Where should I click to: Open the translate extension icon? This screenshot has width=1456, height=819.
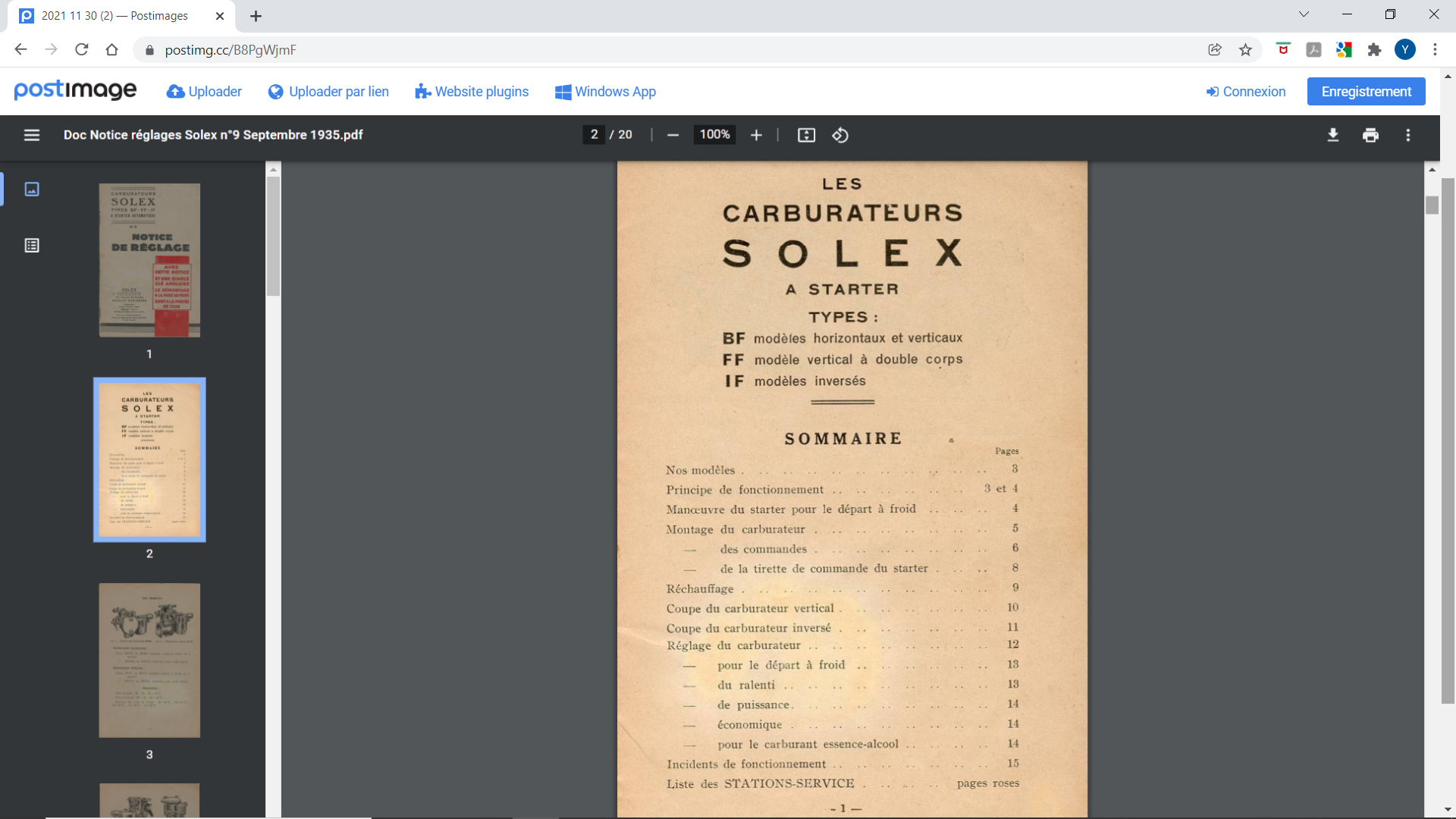coord(1344,49)
